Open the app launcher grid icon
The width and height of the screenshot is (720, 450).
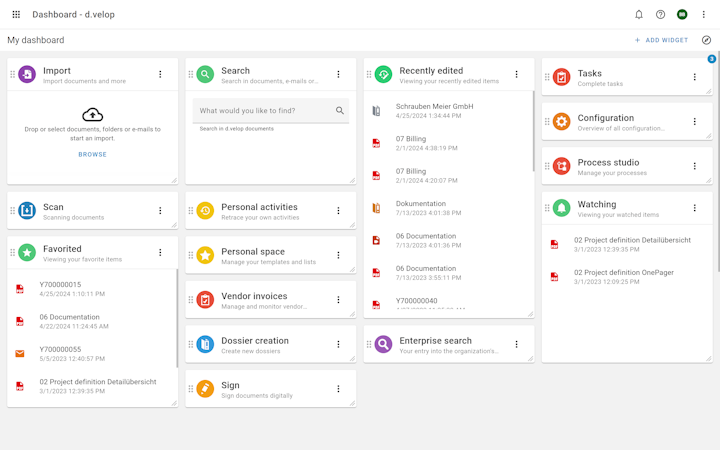point(16,14)
